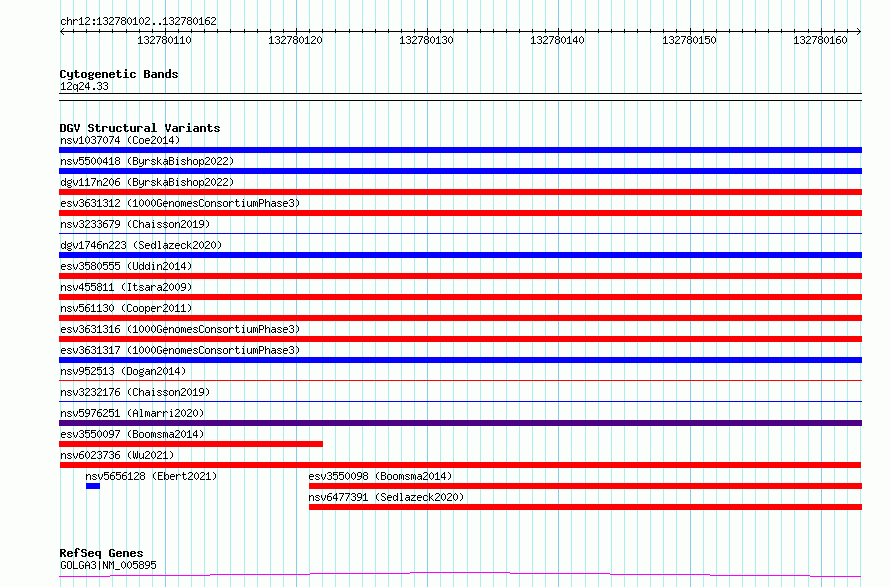Click the nsv5976251 (Almarri2020) label
This screenshot has height=587, width=890.
click(132, 413)
